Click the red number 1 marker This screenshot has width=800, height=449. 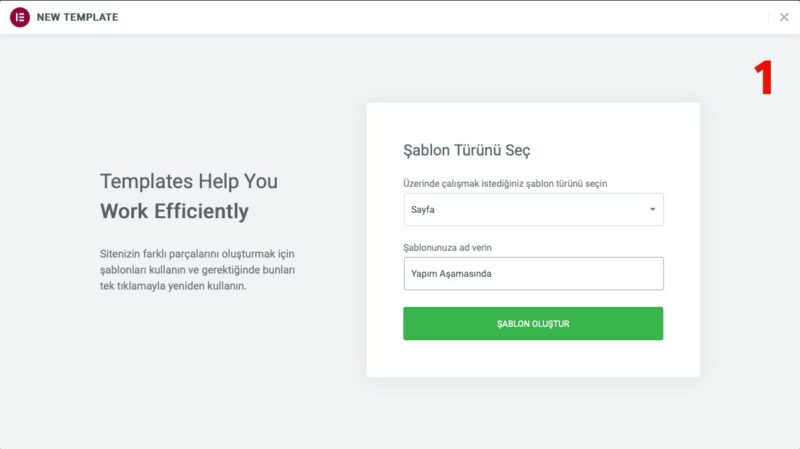(x=764, y=78)
